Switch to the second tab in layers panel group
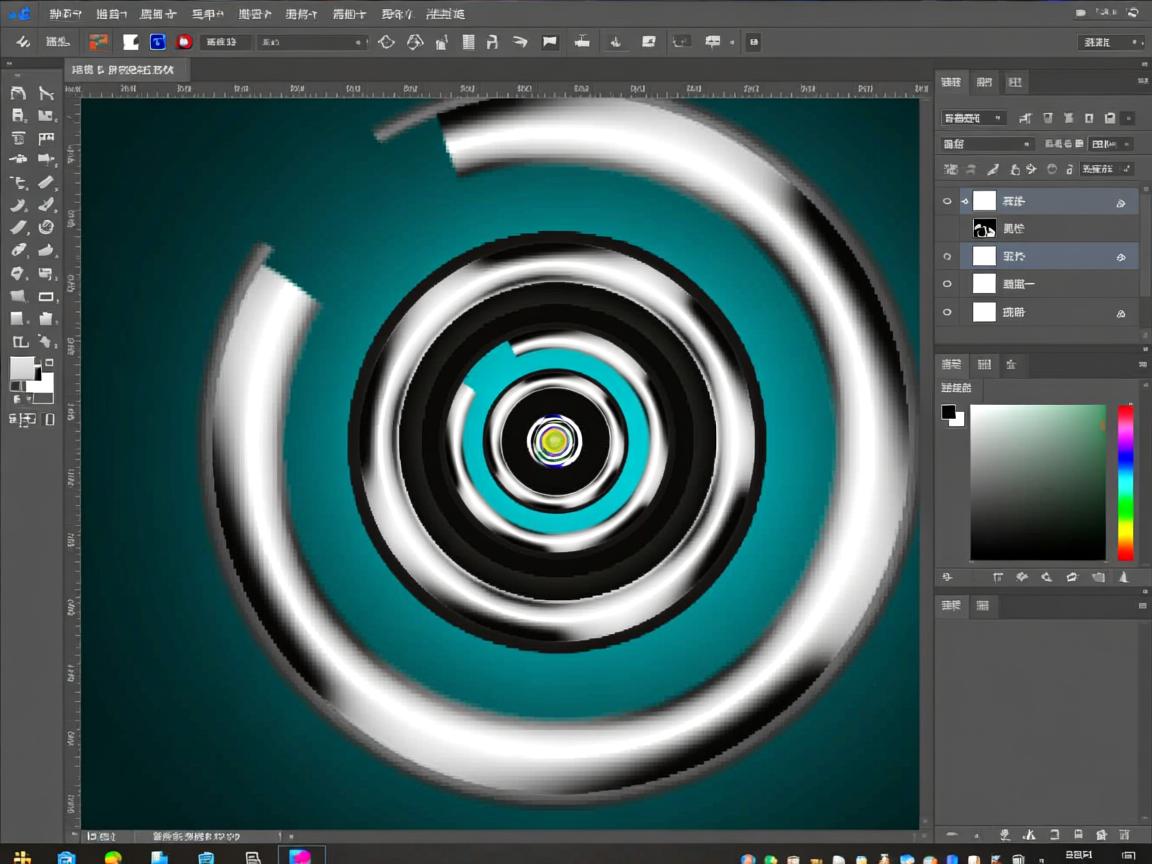This screenshot has width=1152, height=864. [984, 82]
